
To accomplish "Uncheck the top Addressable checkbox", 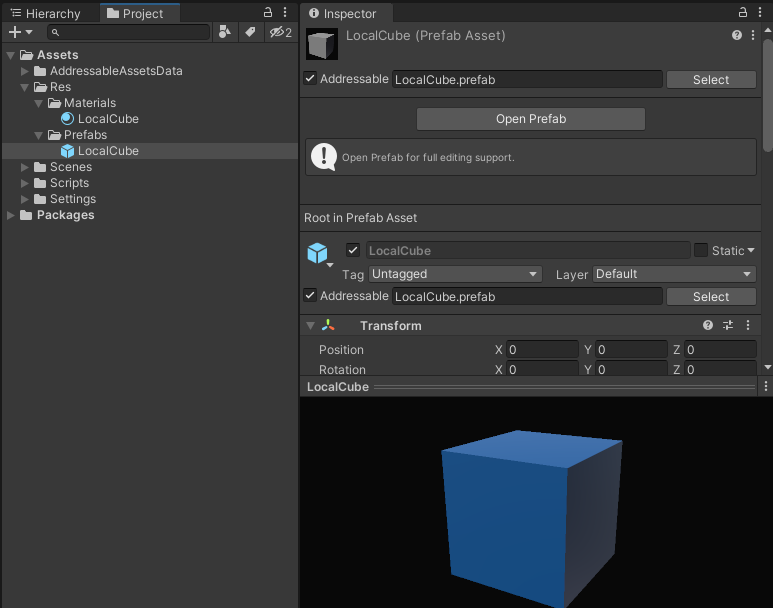I will pos(310,78).
